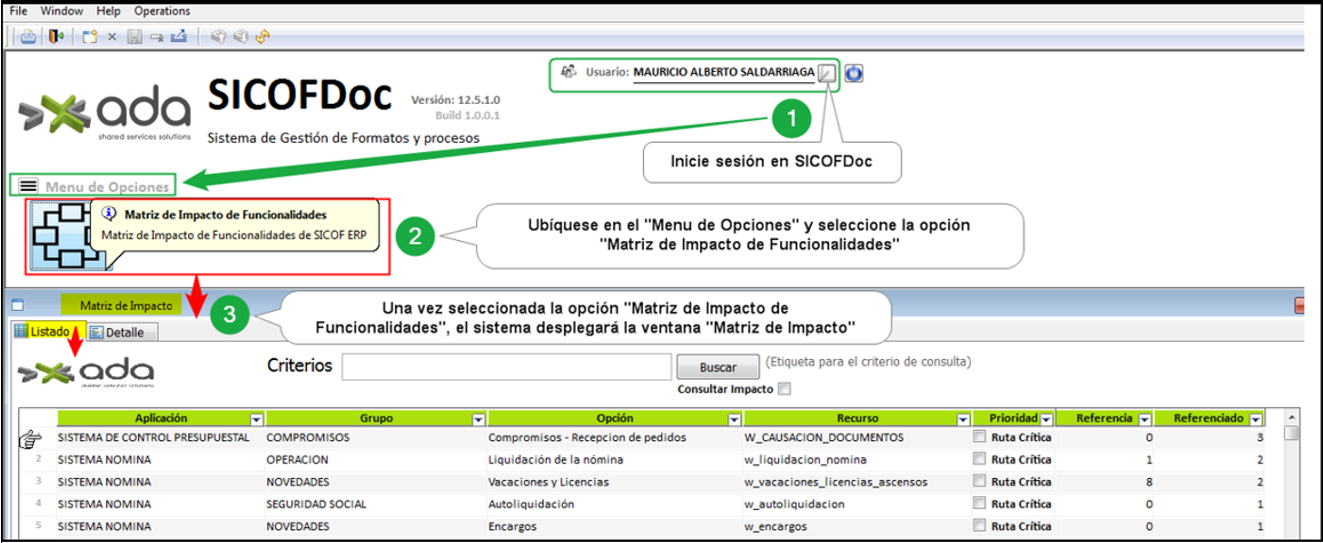Click the save floppy disk icon

coord(134,36)
